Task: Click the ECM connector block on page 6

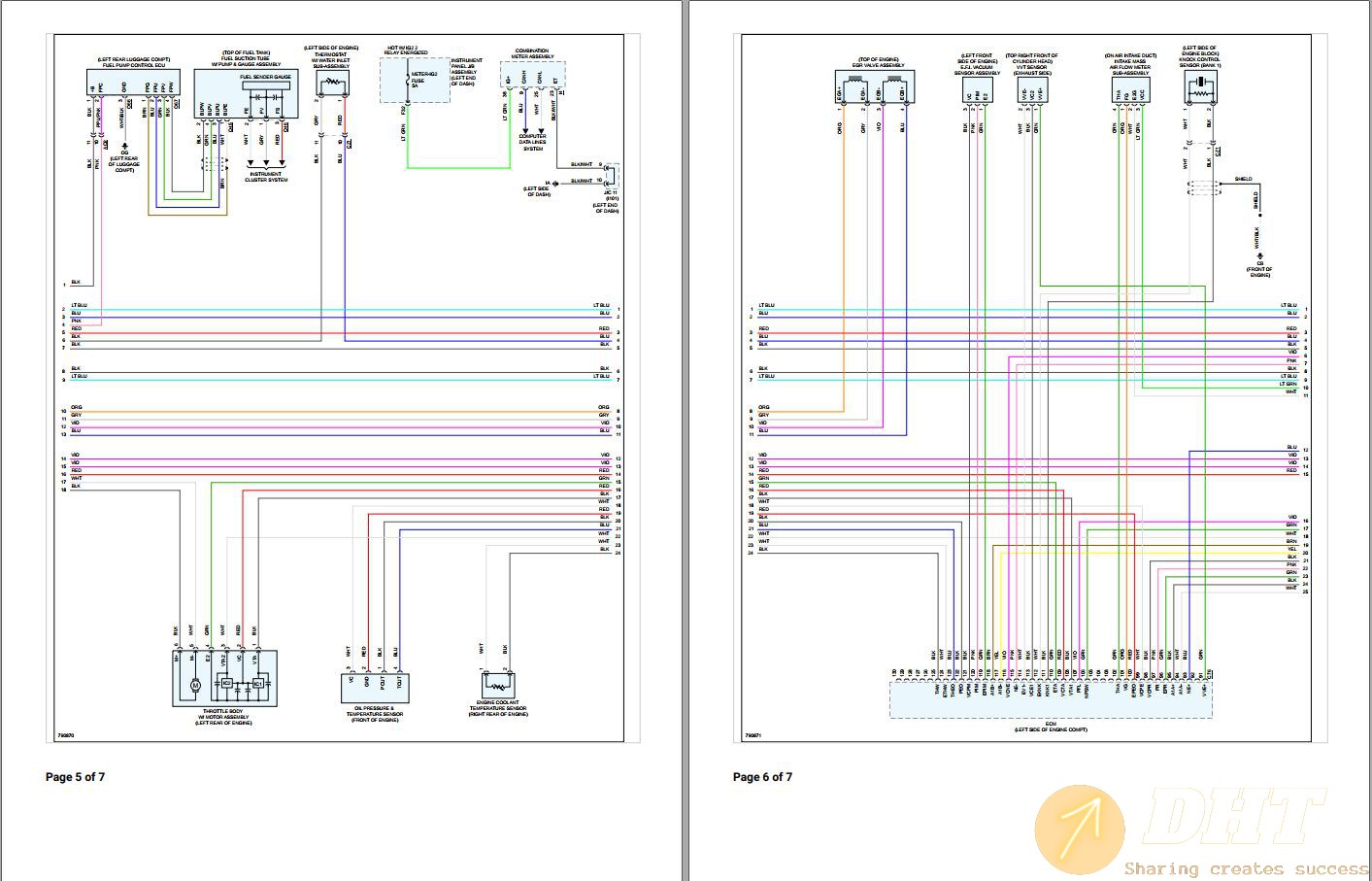Action: (1052, 699)
